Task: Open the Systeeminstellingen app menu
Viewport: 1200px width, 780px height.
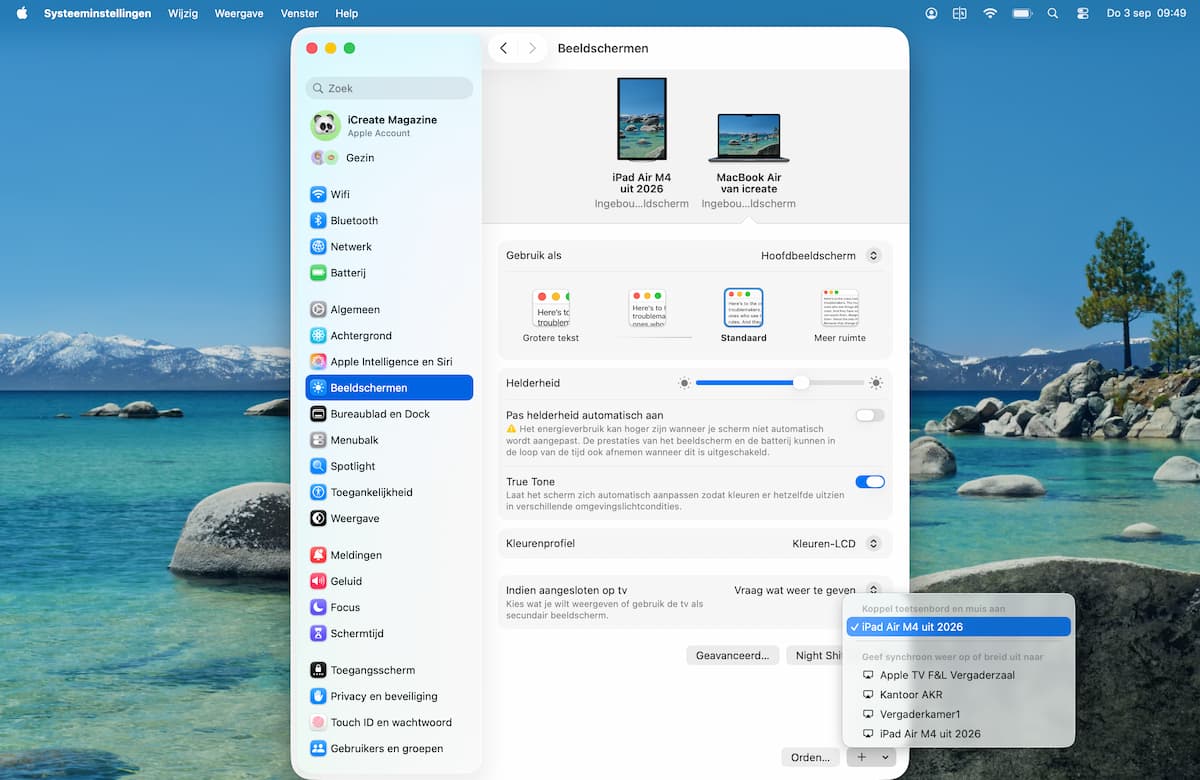Action: [98, 13]
